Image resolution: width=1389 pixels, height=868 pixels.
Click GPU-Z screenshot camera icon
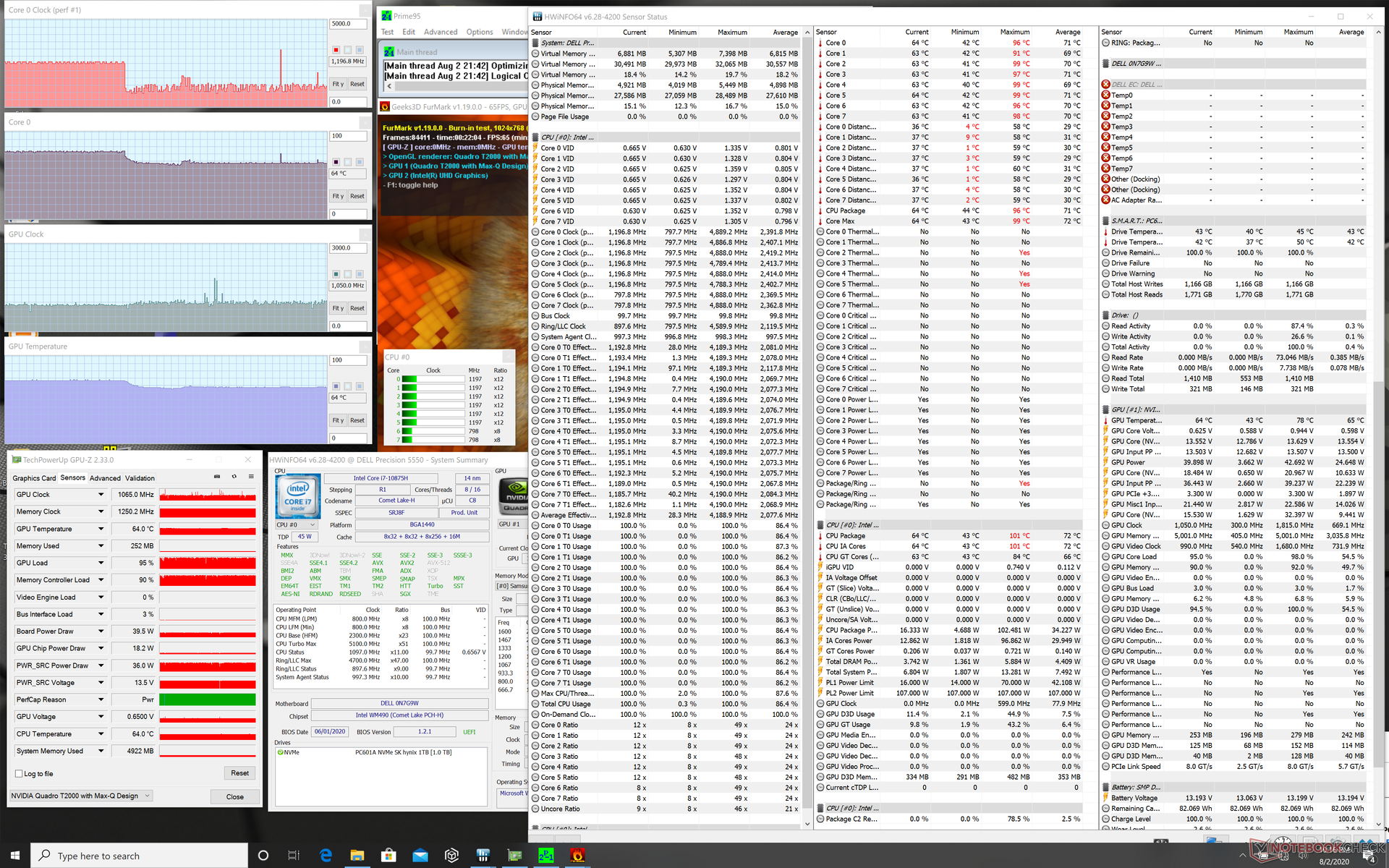tap(217, 477)
